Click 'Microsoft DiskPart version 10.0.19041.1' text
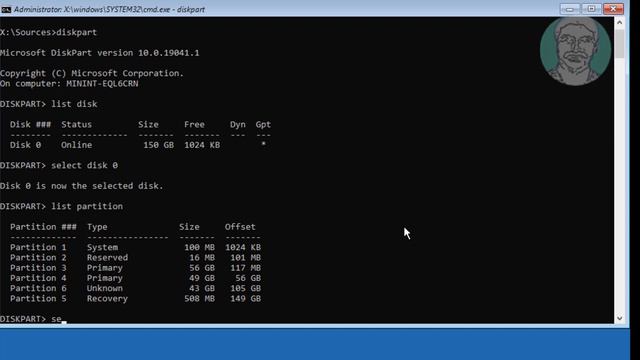The height and width of the screenshot is (360, 640). [x=100, y=53]
